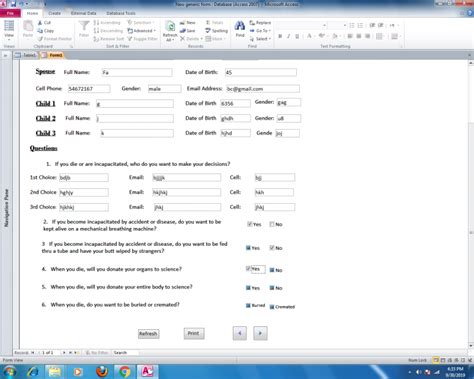The image size is (474, 379).
Task: Open Text Formatting dialog launcher
Action: [x=401, y=46]
